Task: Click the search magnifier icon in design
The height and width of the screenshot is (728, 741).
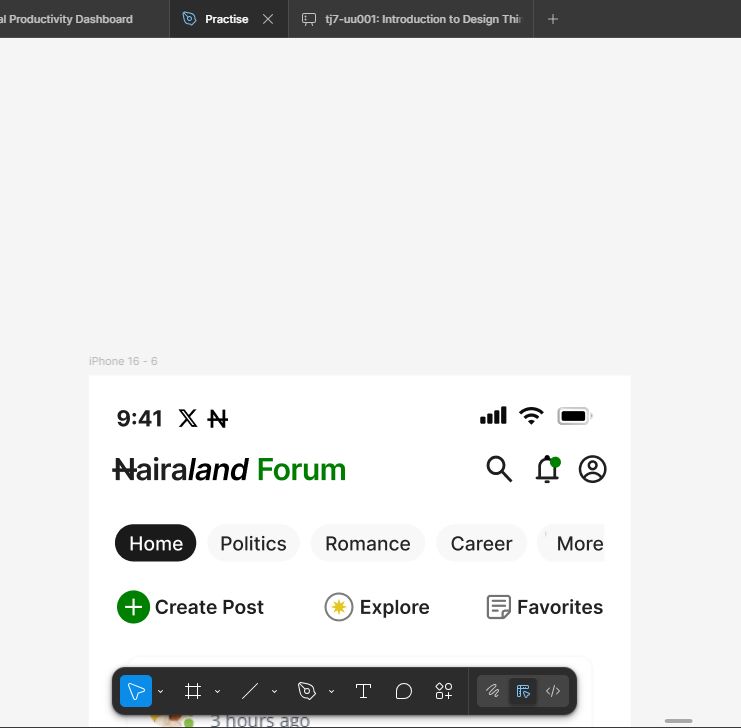Action: [499, 469]
